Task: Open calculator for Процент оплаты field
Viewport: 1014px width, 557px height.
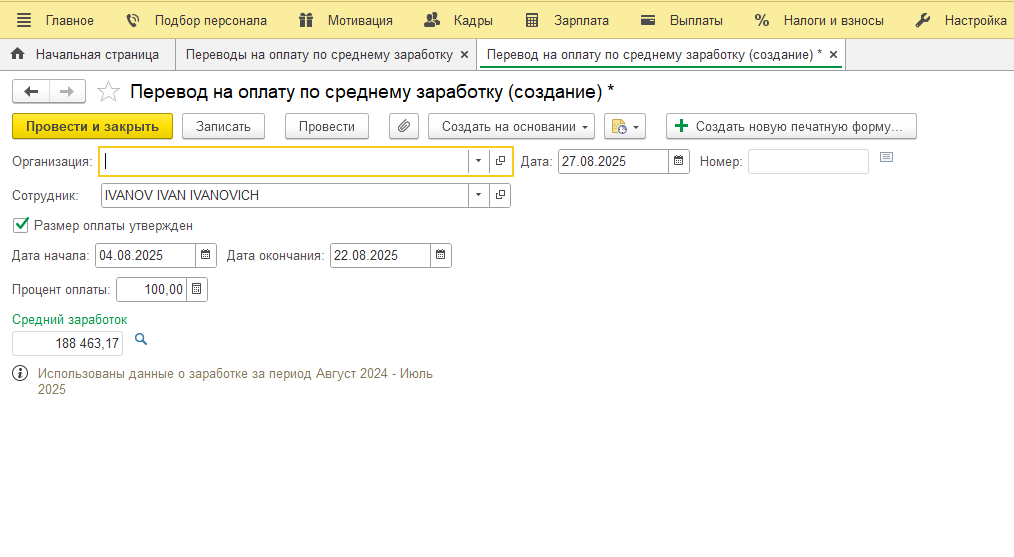Action: [197, 289]
